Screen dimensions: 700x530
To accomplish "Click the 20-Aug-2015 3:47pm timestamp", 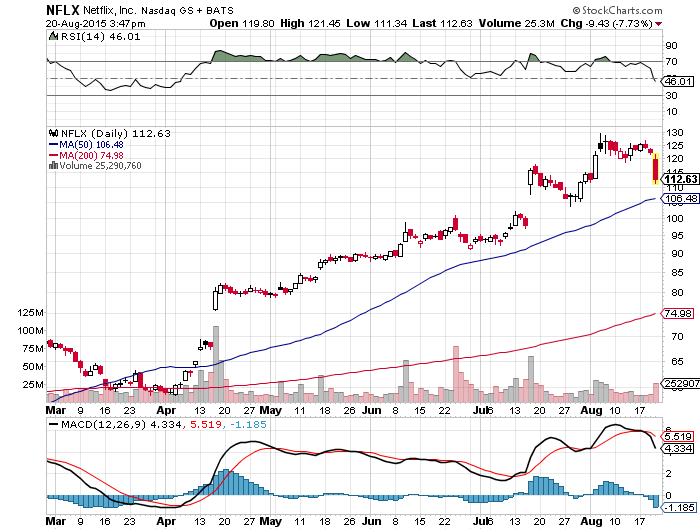I will pyautogui.click(x=96, y=24).
